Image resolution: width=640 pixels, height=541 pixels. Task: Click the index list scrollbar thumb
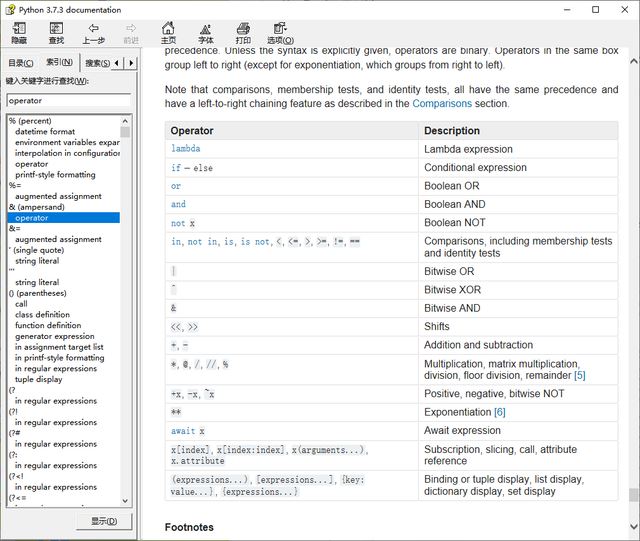[x=125, y=132]
